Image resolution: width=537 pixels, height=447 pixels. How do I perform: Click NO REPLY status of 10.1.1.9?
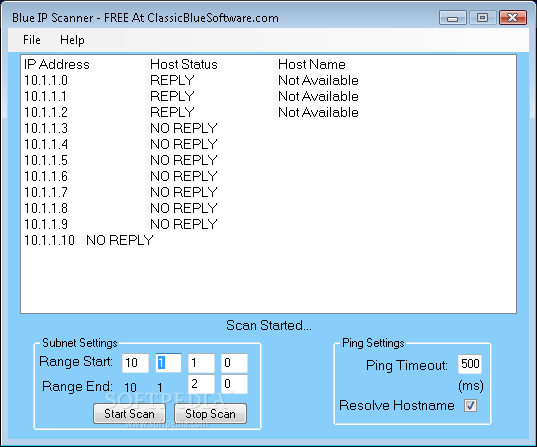[x=184, y=224]
